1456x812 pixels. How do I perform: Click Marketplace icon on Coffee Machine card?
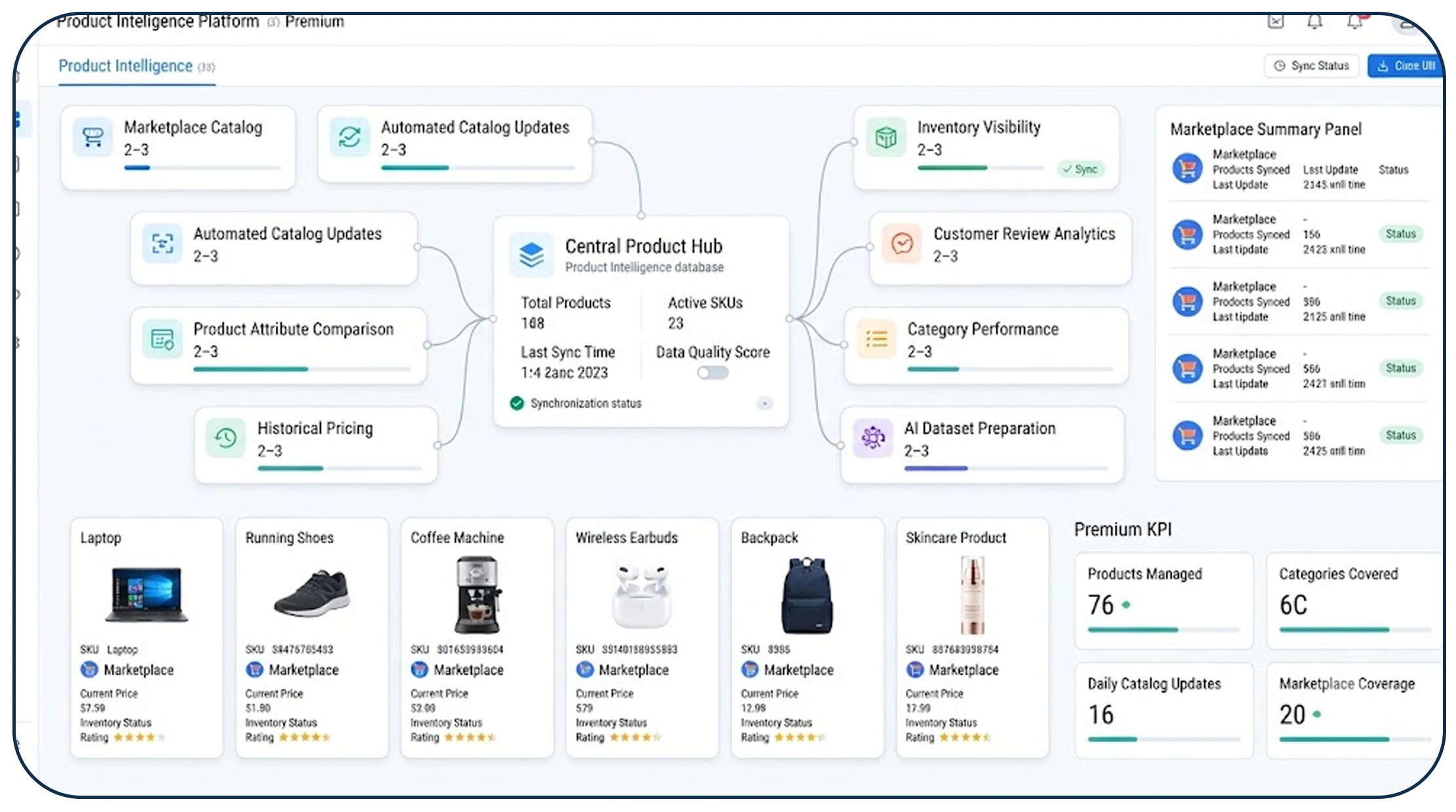[419, 670]
